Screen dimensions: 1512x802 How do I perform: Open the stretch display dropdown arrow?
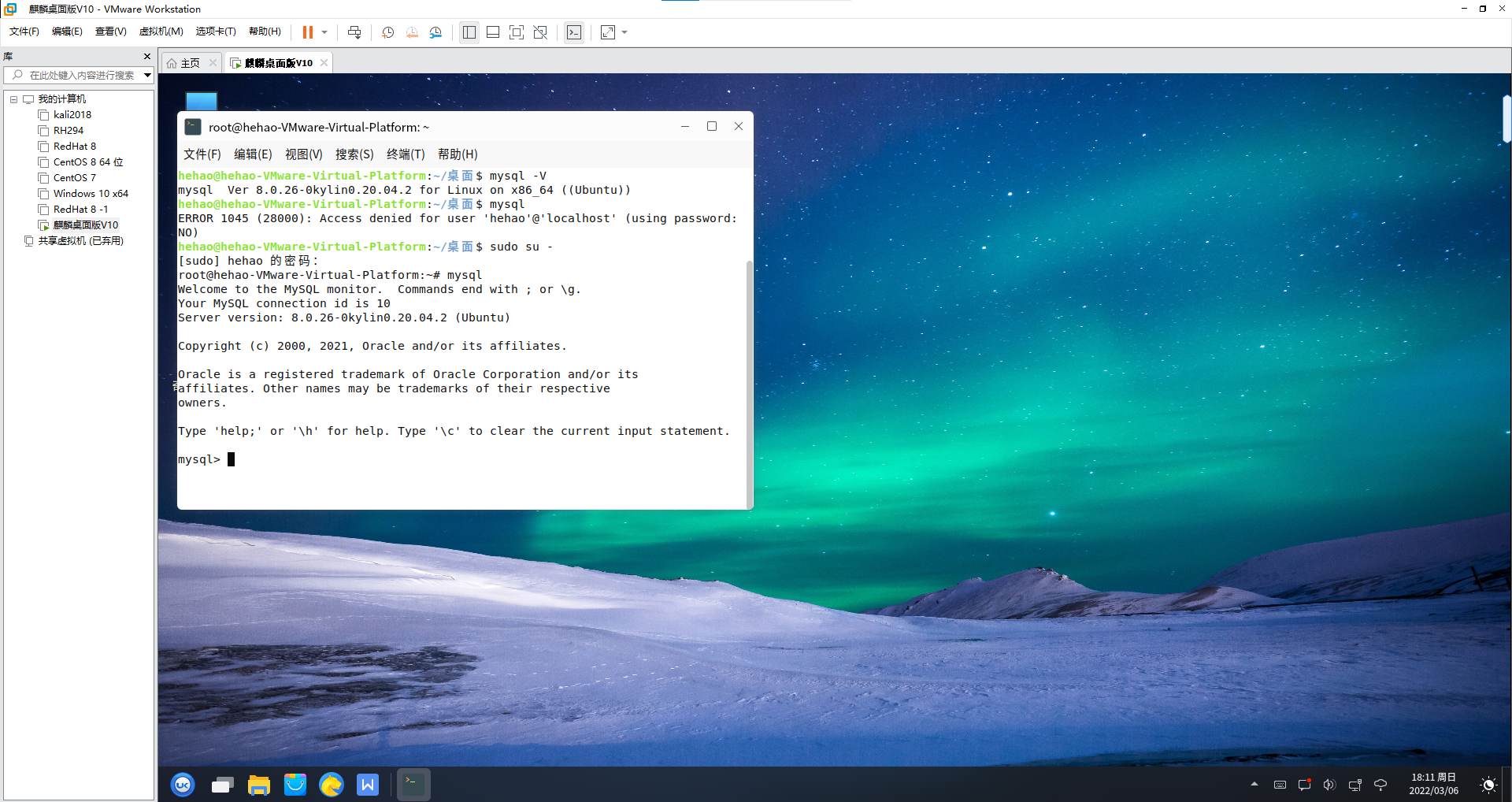pyautogui.click(x=624, y=32)
